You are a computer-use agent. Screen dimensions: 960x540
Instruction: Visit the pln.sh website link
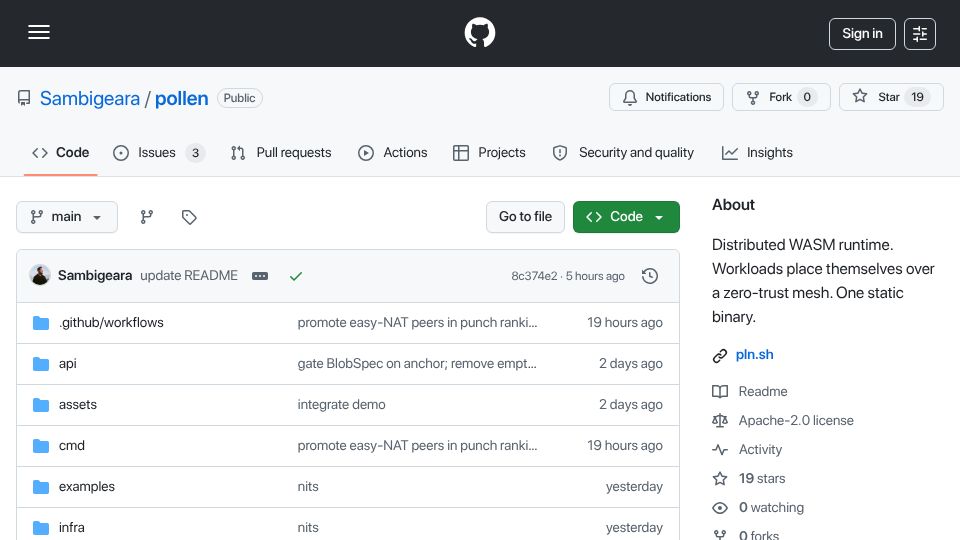click(x=754, y=354)
